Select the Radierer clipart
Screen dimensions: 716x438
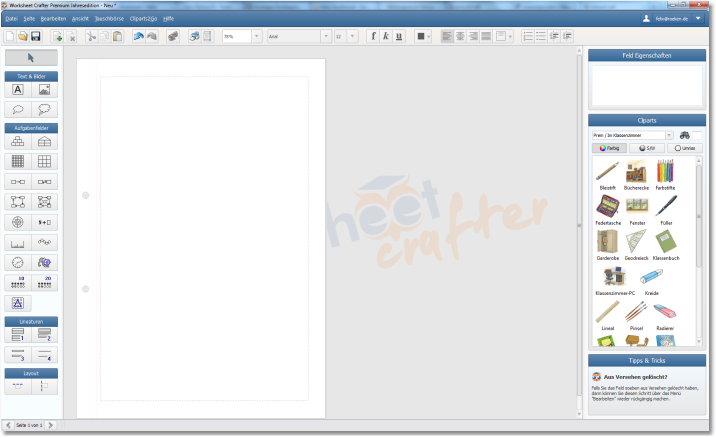tap(665, 316)
